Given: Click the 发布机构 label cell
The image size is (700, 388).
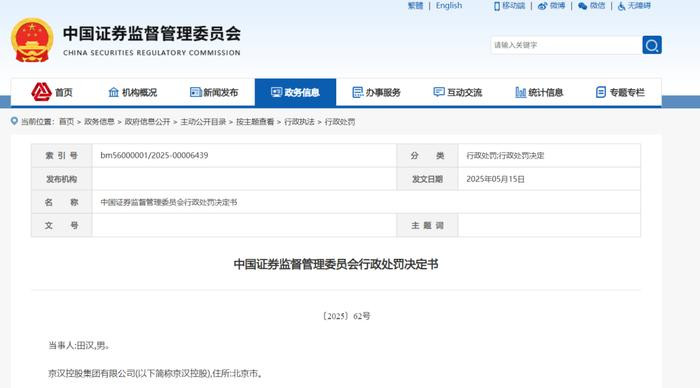Looking at the screenshot, I should [62, 179].
